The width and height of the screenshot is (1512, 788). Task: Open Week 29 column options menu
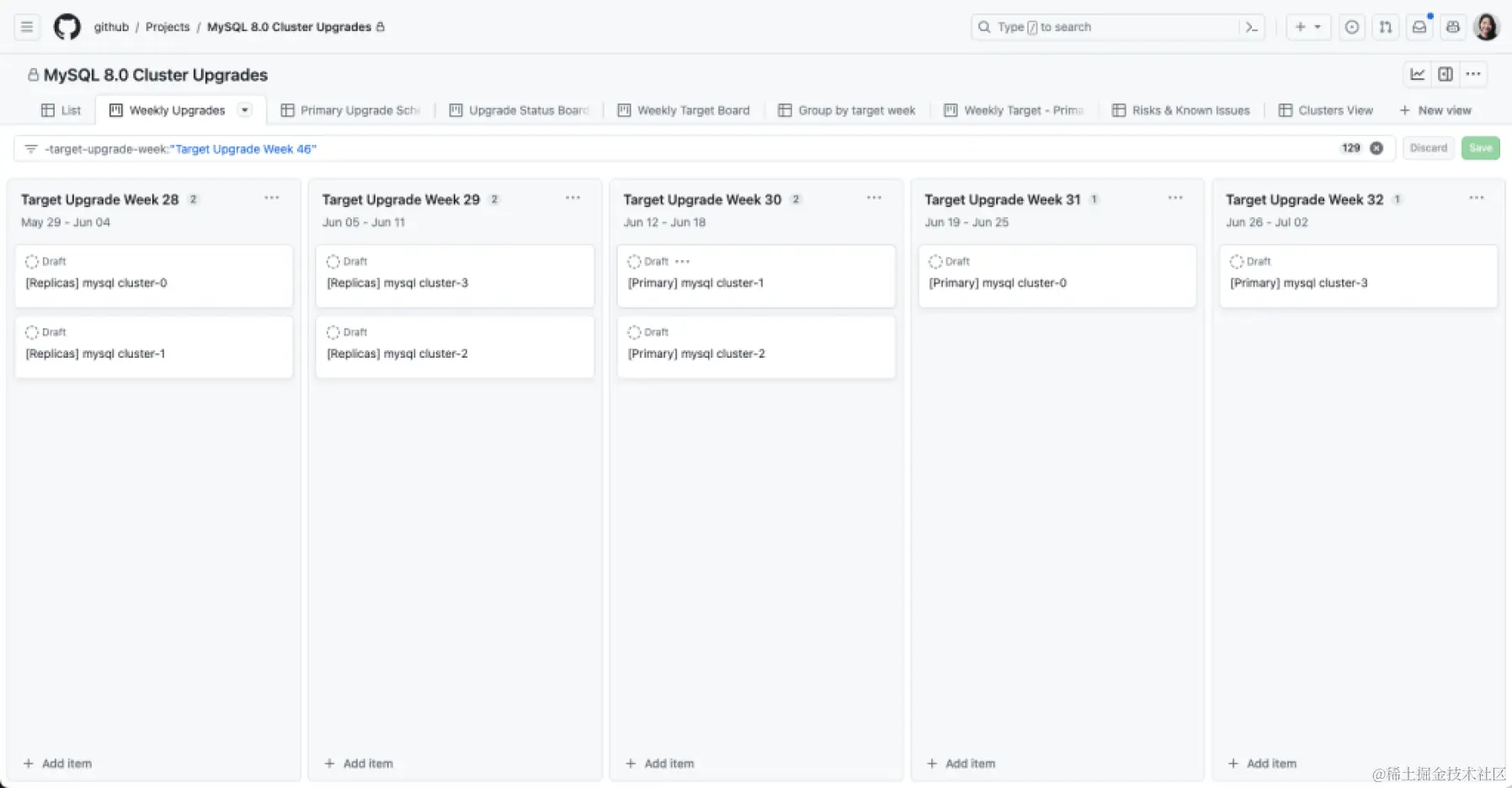tap(573, 198)
